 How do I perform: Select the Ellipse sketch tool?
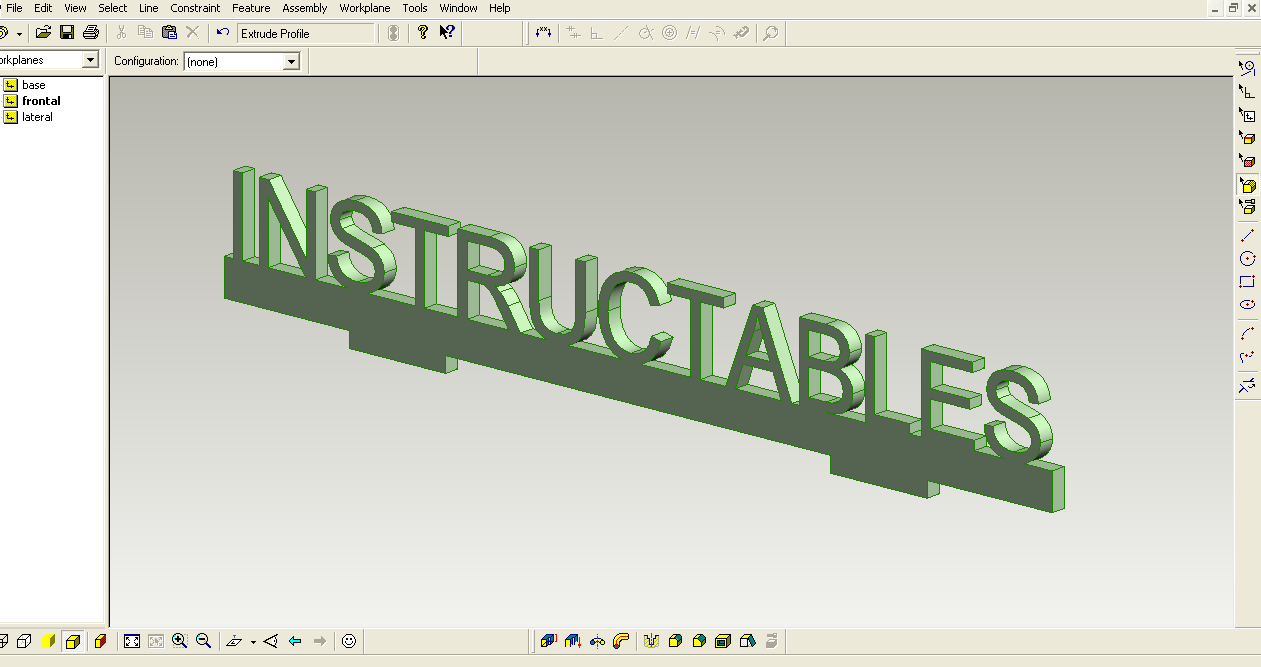pyautogui.click(x=1247, y=305)
